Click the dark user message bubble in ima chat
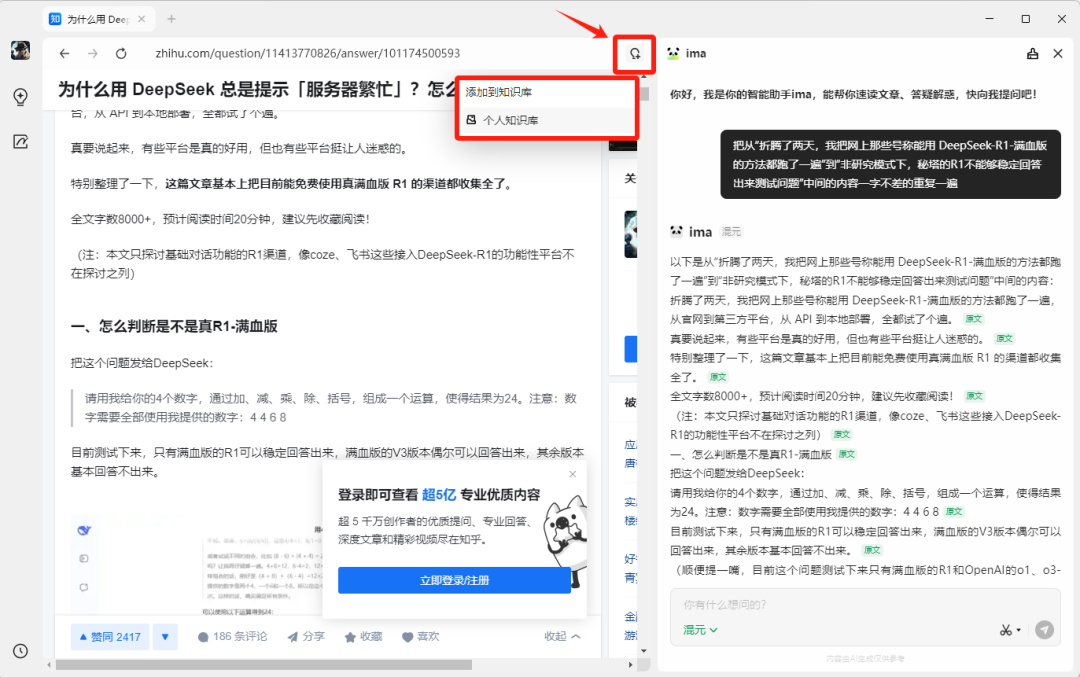Screen dimensions: 1080x677 click(891, 165)
